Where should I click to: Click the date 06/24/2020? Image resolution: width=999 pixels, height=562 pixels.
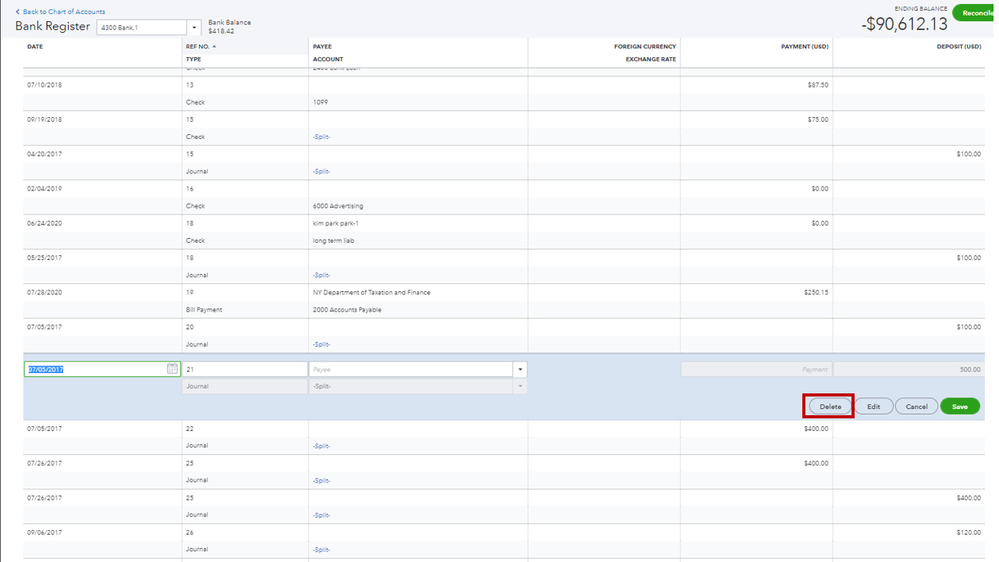45,224
